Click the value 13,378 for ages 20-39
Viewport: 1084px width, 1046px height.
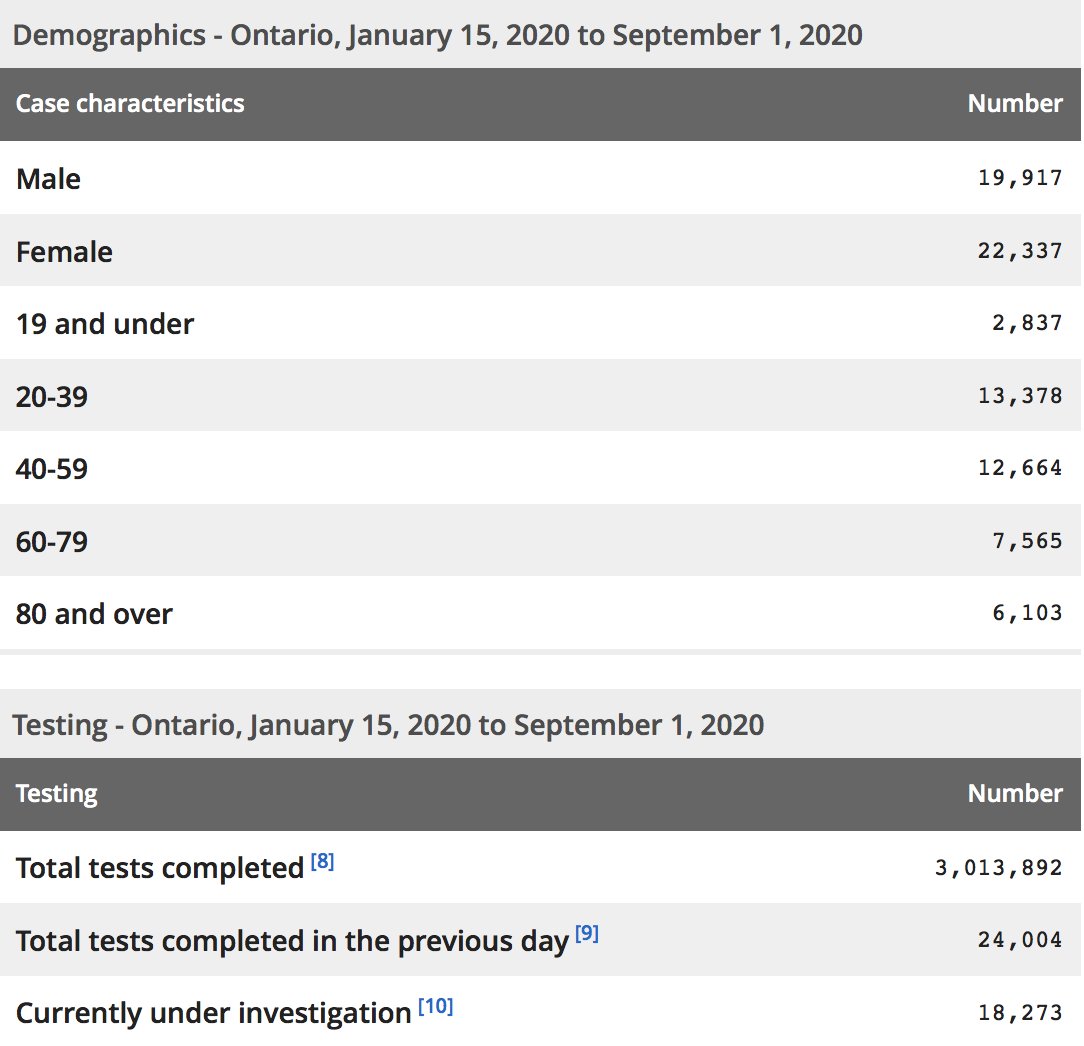click(1020, 395)
